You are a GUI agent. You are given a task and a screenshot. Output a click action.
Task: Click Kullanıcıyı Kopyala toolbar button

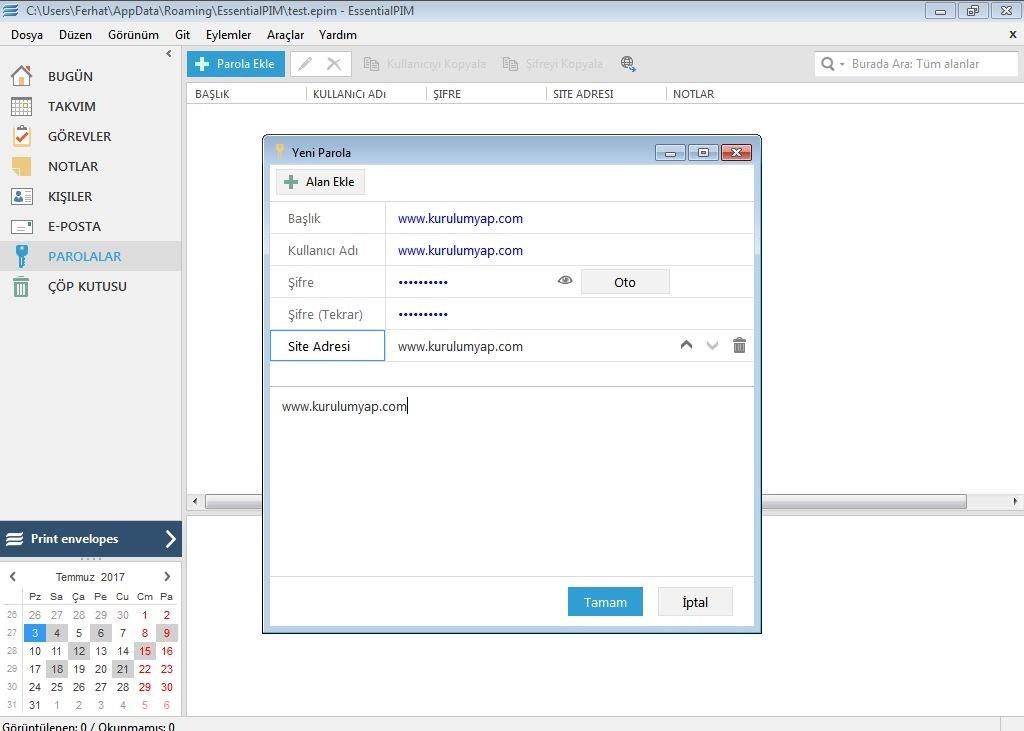424,64
